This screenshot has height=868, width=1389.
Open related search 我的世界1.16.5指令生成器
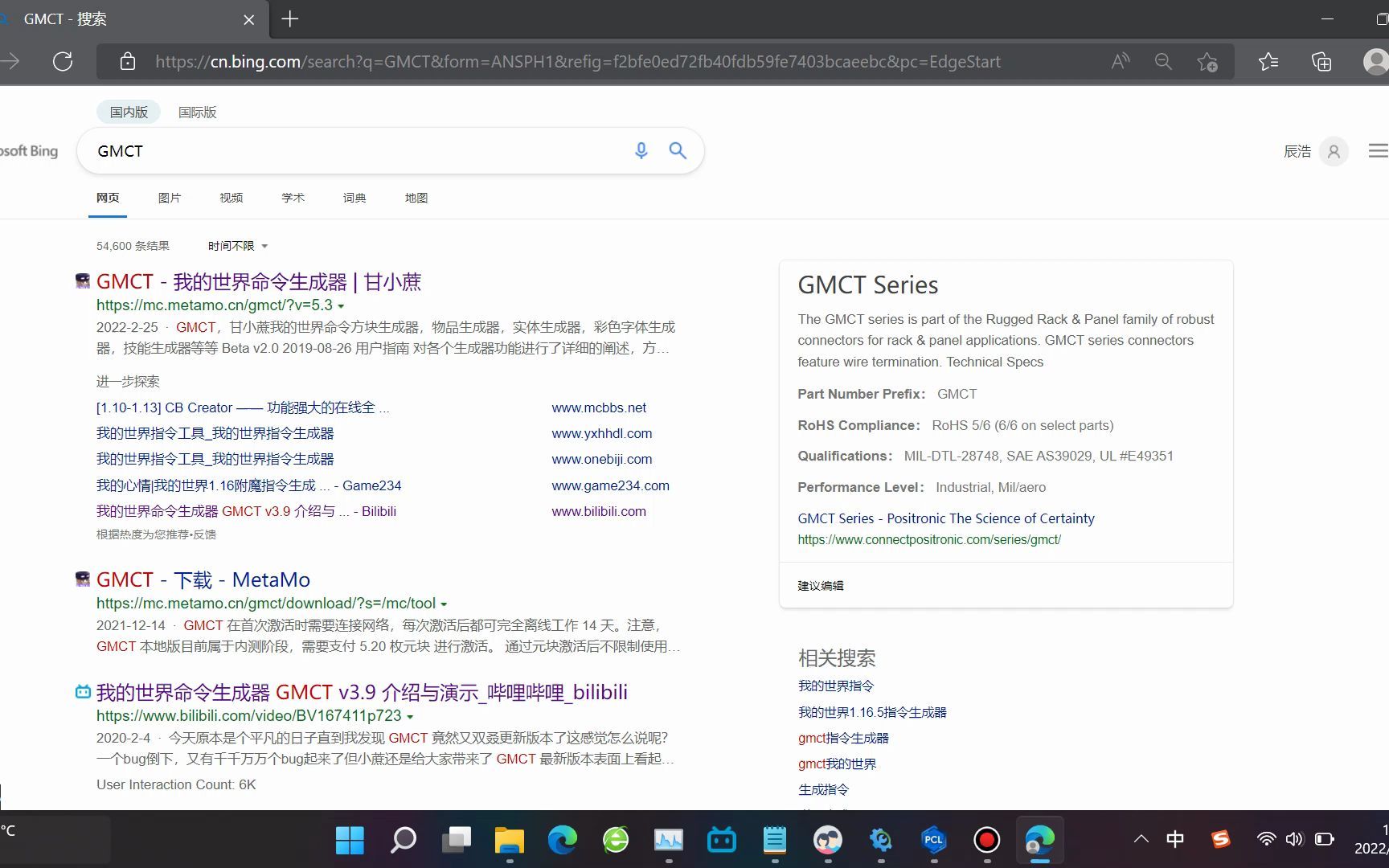[x=872, y=712]
